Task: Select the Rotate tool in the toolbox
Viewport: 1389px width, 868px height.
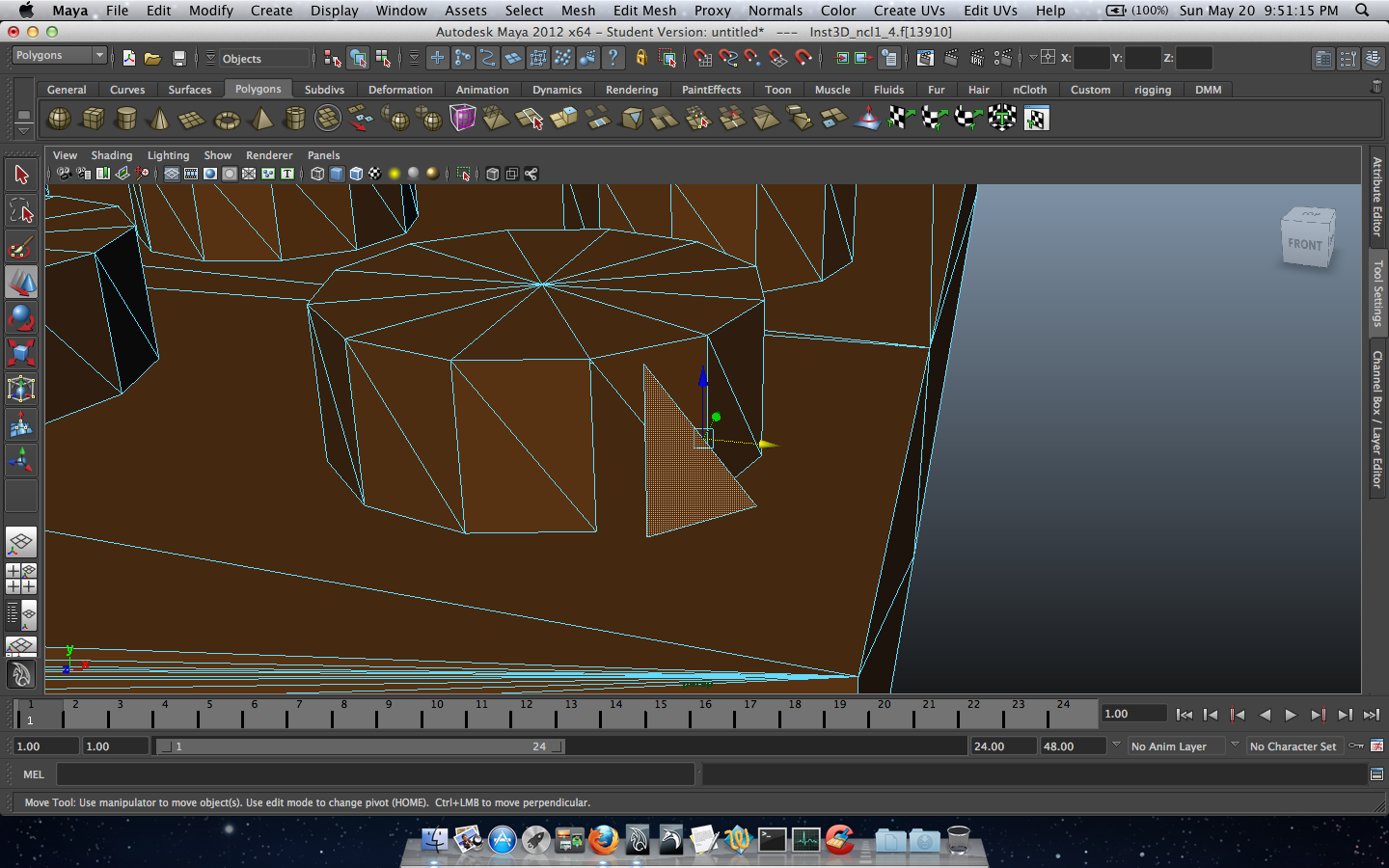Action: pos(21,317)
